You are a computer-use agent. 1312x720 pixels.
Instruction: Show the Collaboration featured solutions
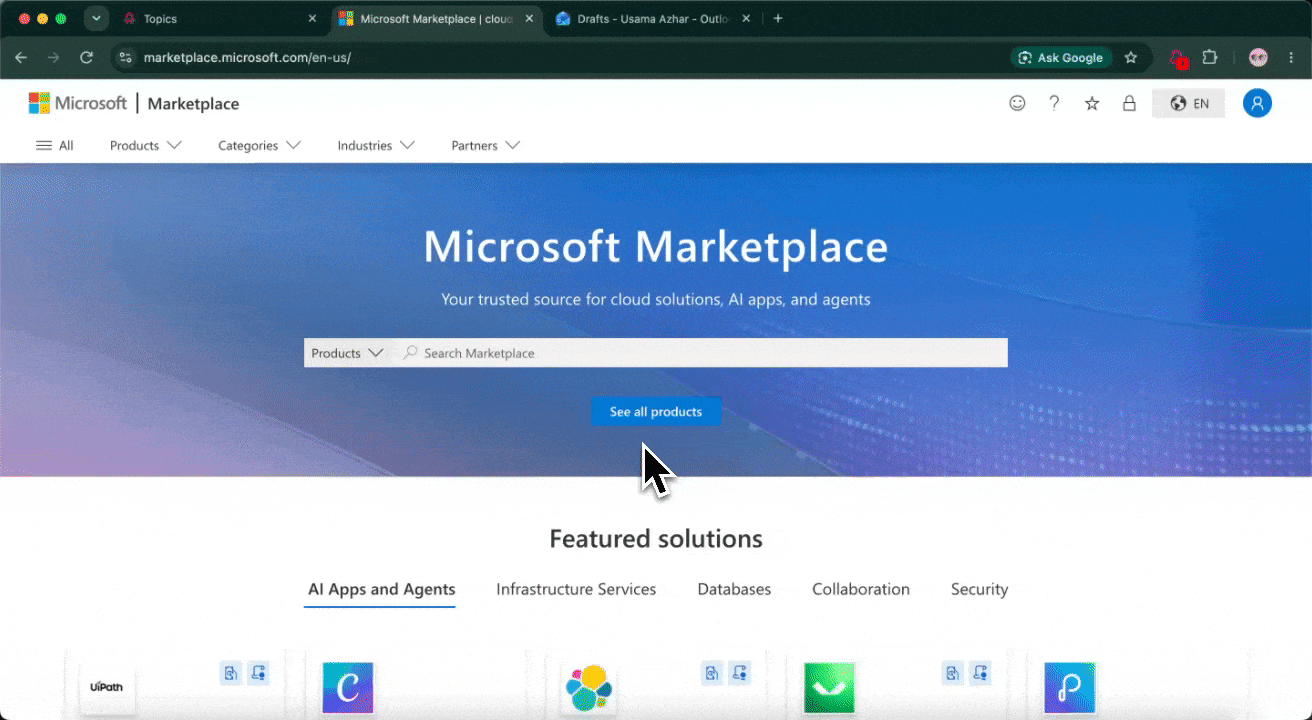pyautogui.click(x=861, y=590)
